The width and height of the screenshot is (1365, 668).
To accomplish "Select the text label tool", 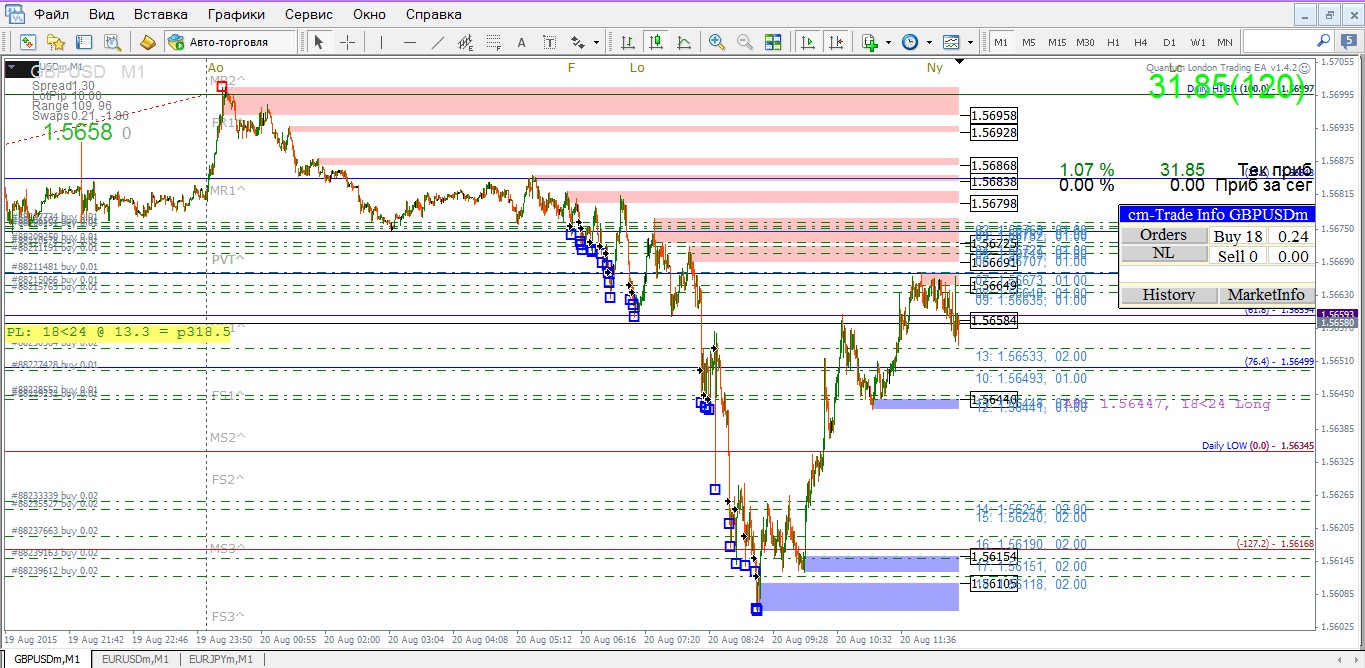I will (x=549, y=42).
